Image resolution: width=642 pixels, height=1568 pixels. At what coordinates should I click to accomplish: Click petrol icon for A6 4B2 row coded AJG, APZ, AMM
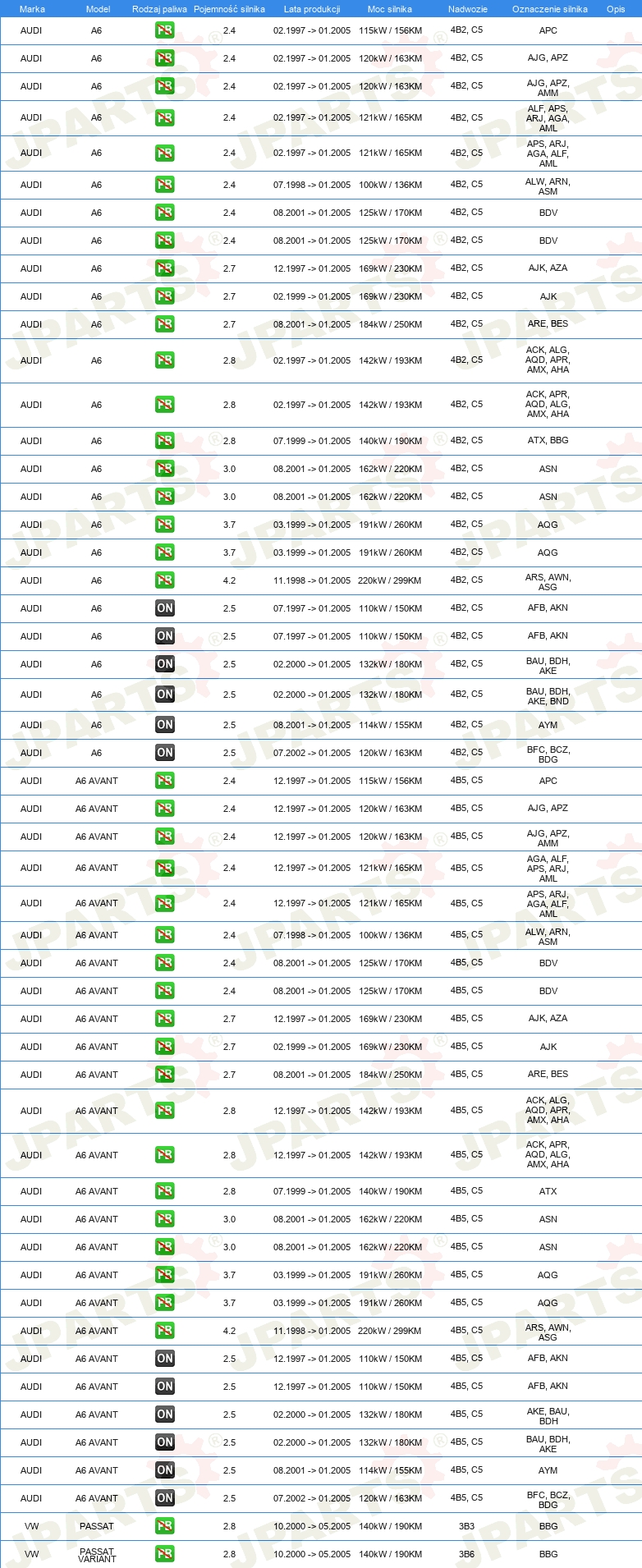pos(165,86)
